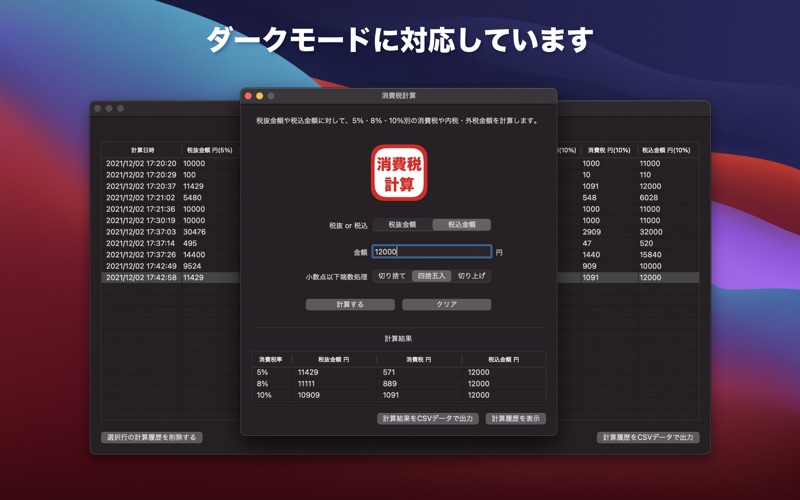Click the 計算日時 column header
Image resolution: width=800 pixels, height=500 pixels.
[142, 150]
